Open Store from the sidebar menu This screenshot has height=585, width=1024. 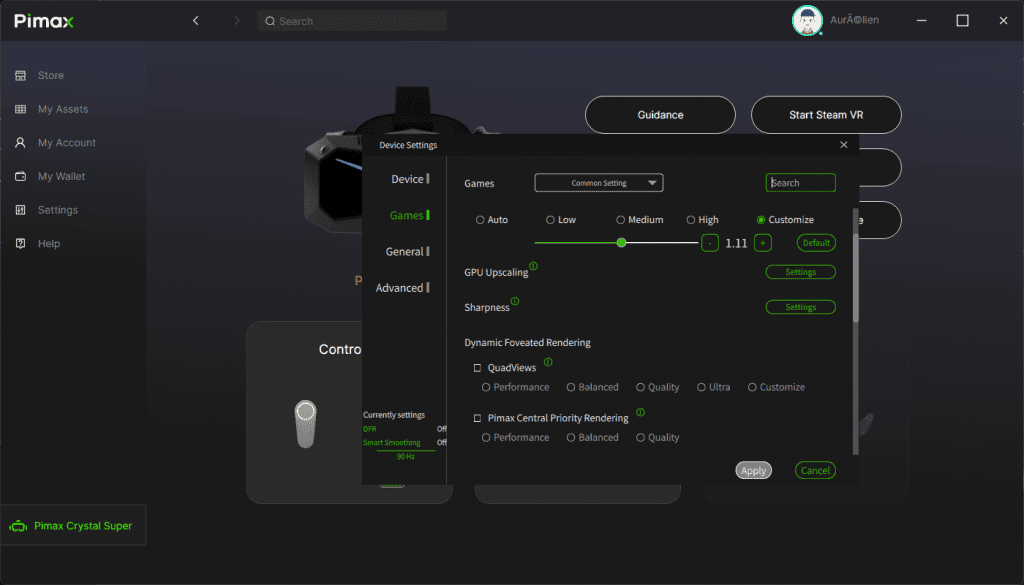pos(51,76)
